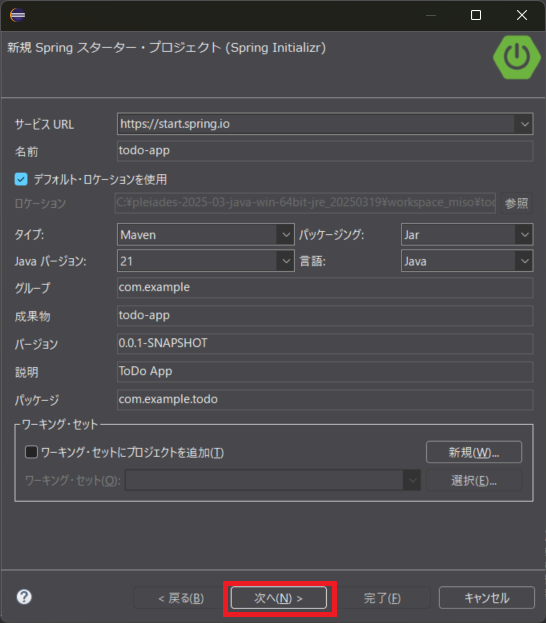546x623 pixels.
Task: Open the 言語 Java dropdown
Action: pyautogui.click(x=524, y=261)
